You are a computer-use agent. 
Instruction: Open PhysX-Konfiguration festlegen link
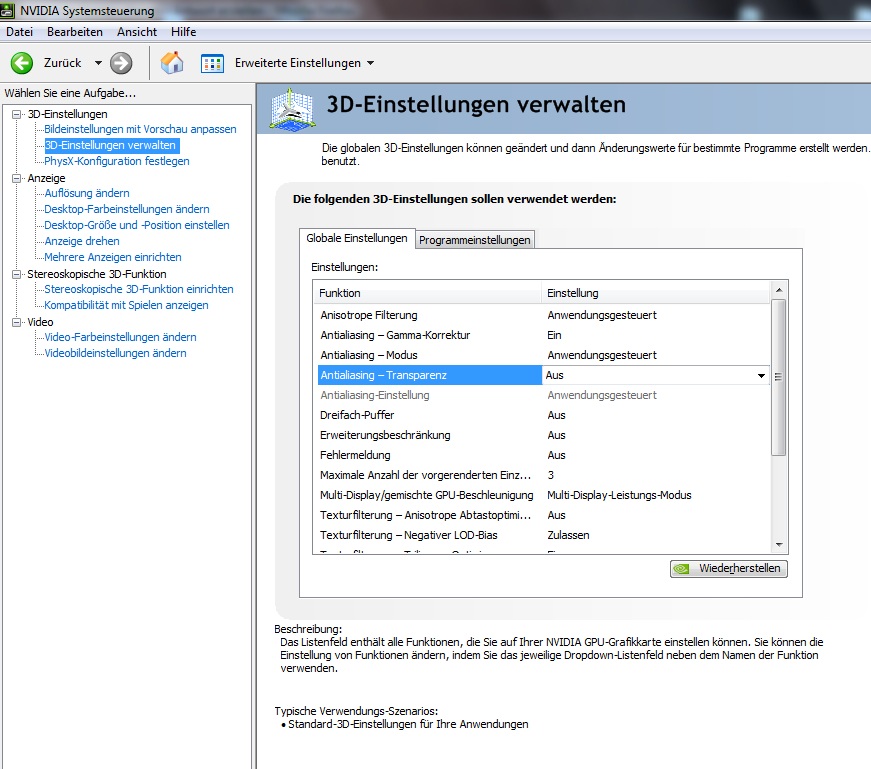point(116,161)
